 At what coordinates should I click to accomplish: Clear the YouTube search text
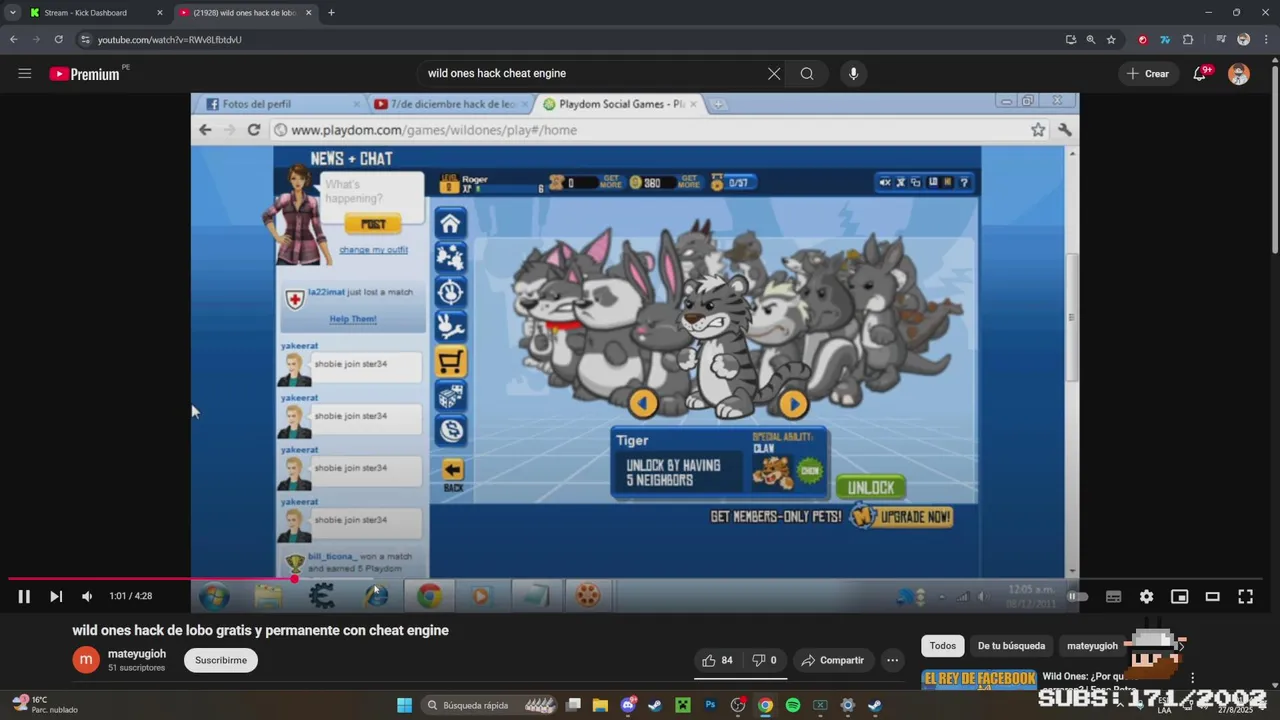point(774,73)
